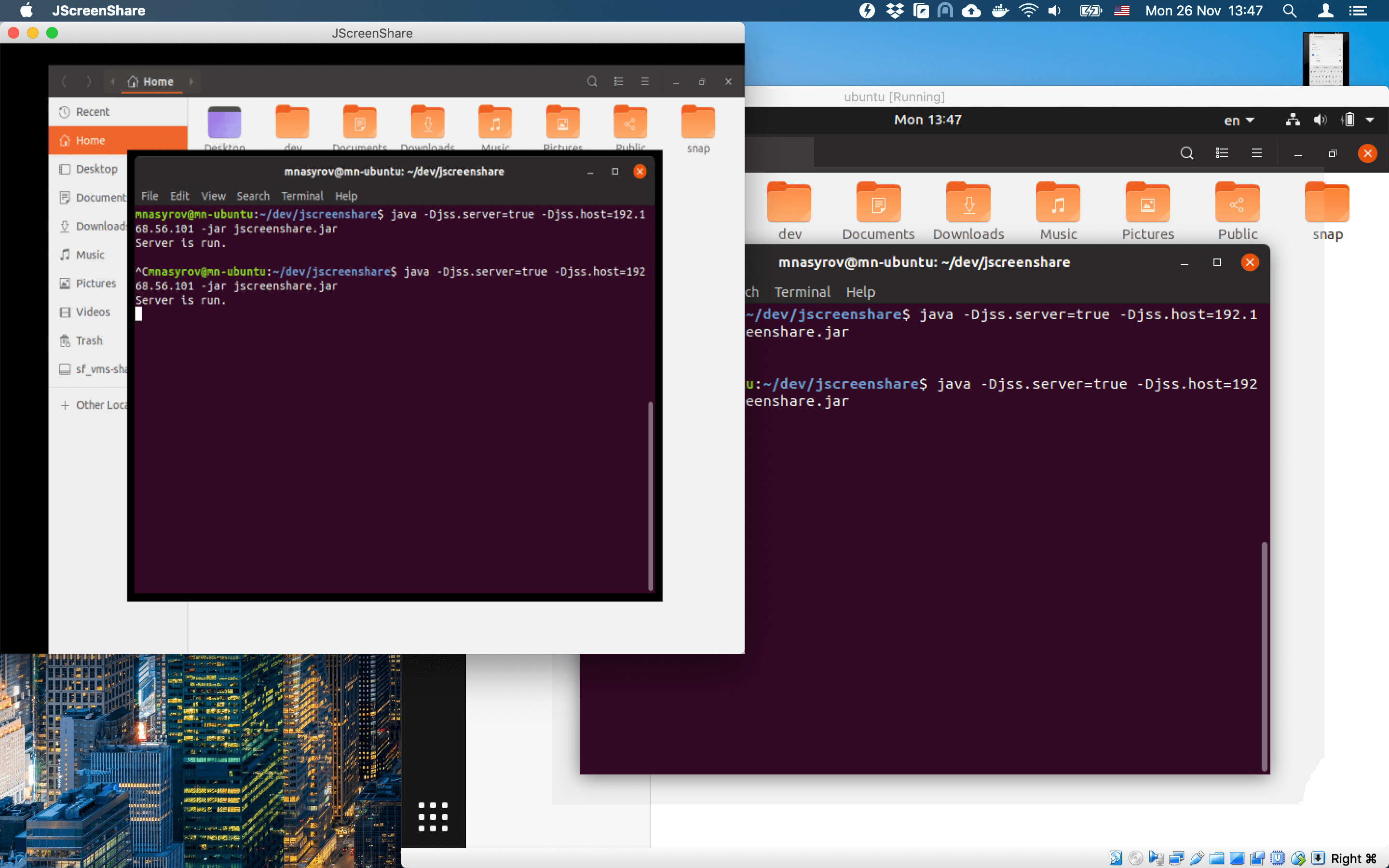Expand the en language dropdown
1389x868 pixels.
coord(1239,121)
